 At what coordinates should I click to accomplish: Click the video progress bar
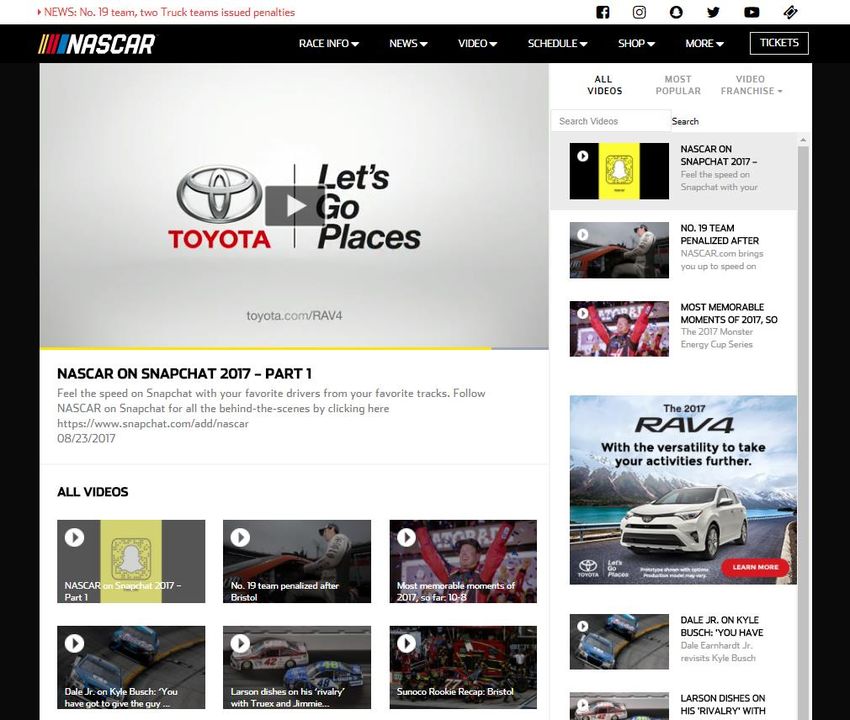[x=294, y=348]
